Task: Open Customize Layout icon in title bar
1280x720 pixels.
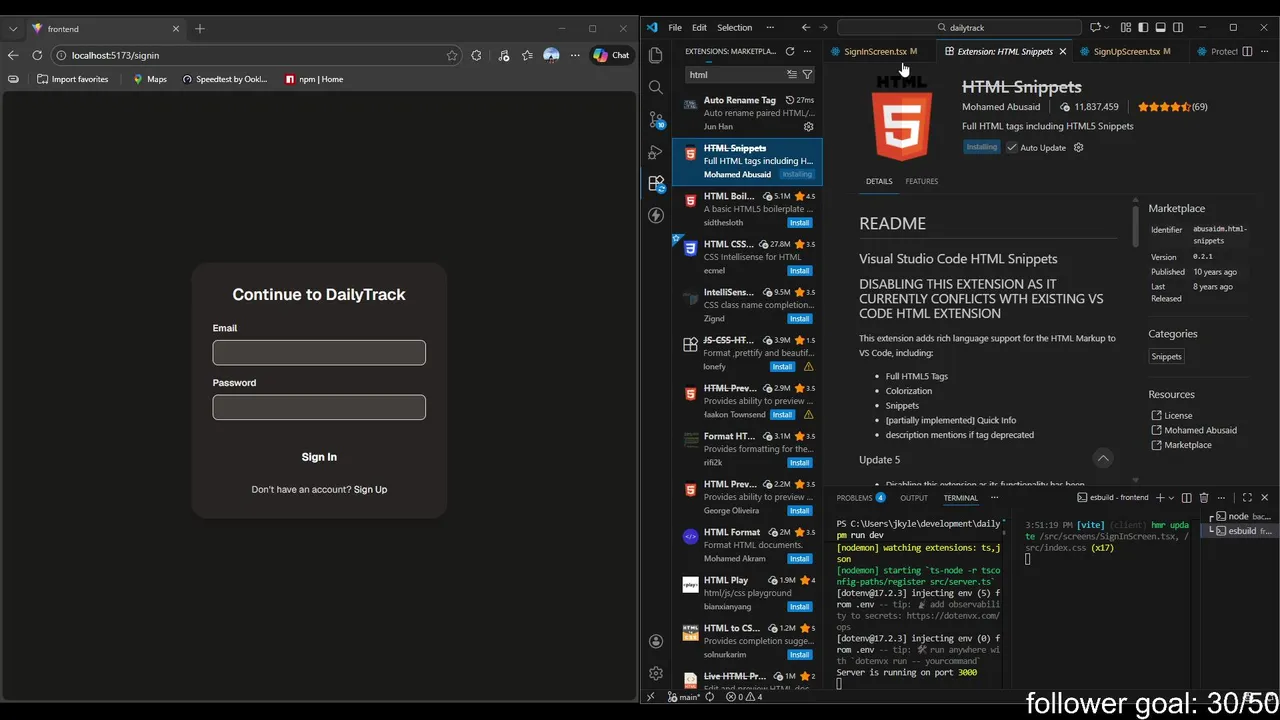Action: [x=1126, y=27]
